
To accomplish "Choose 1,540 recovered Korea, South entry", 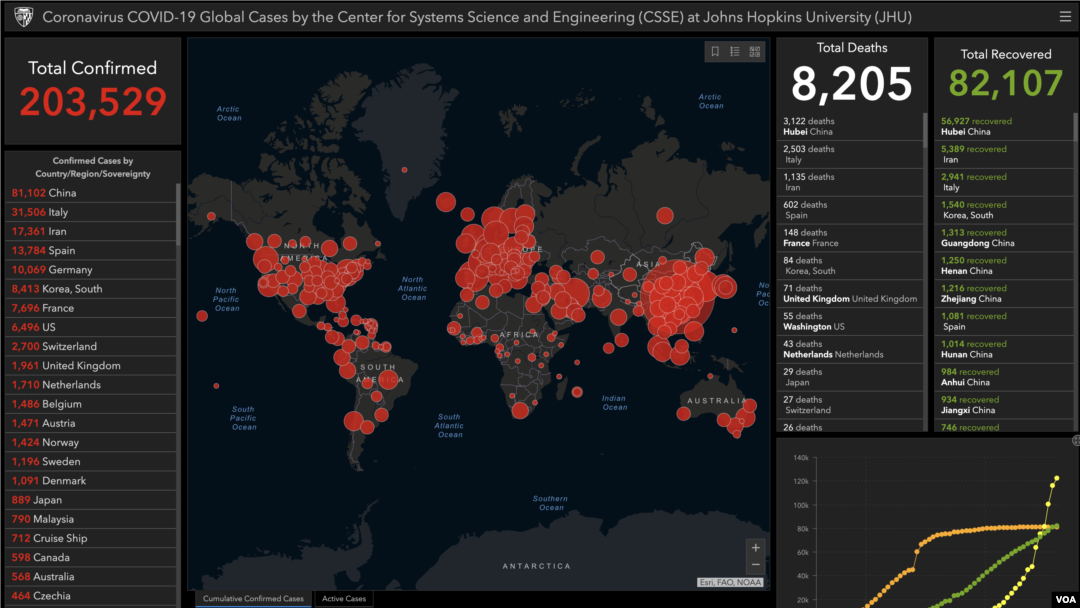I will point(1004,210).
